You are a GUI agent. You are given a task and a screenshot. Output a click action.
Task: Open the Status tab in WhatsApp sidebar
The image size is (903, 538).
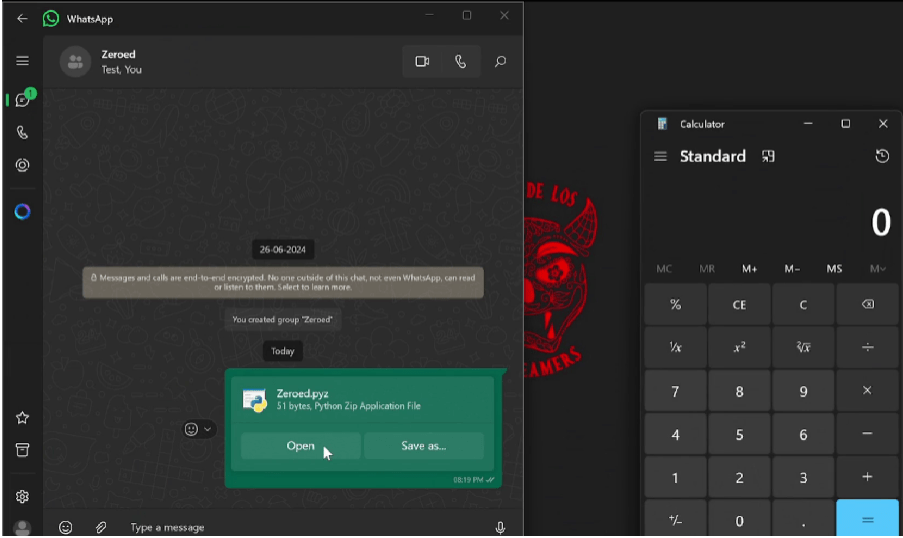(22, 165)
